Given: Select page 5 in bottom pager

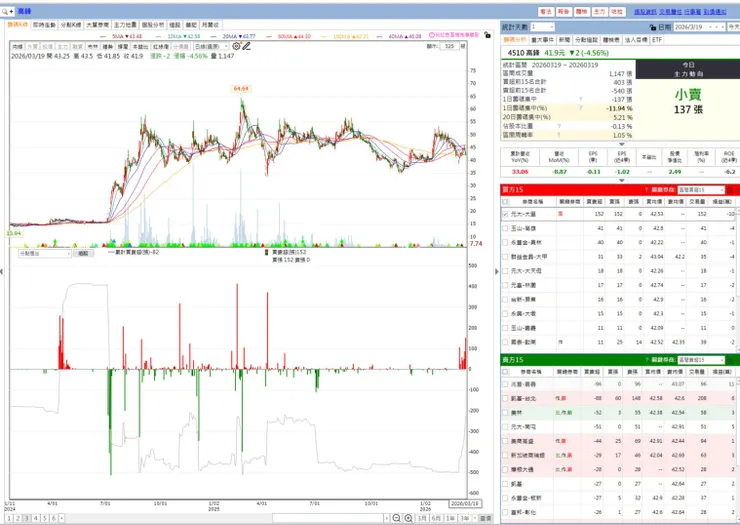Looking at the screenshot, I should [44, 518].
